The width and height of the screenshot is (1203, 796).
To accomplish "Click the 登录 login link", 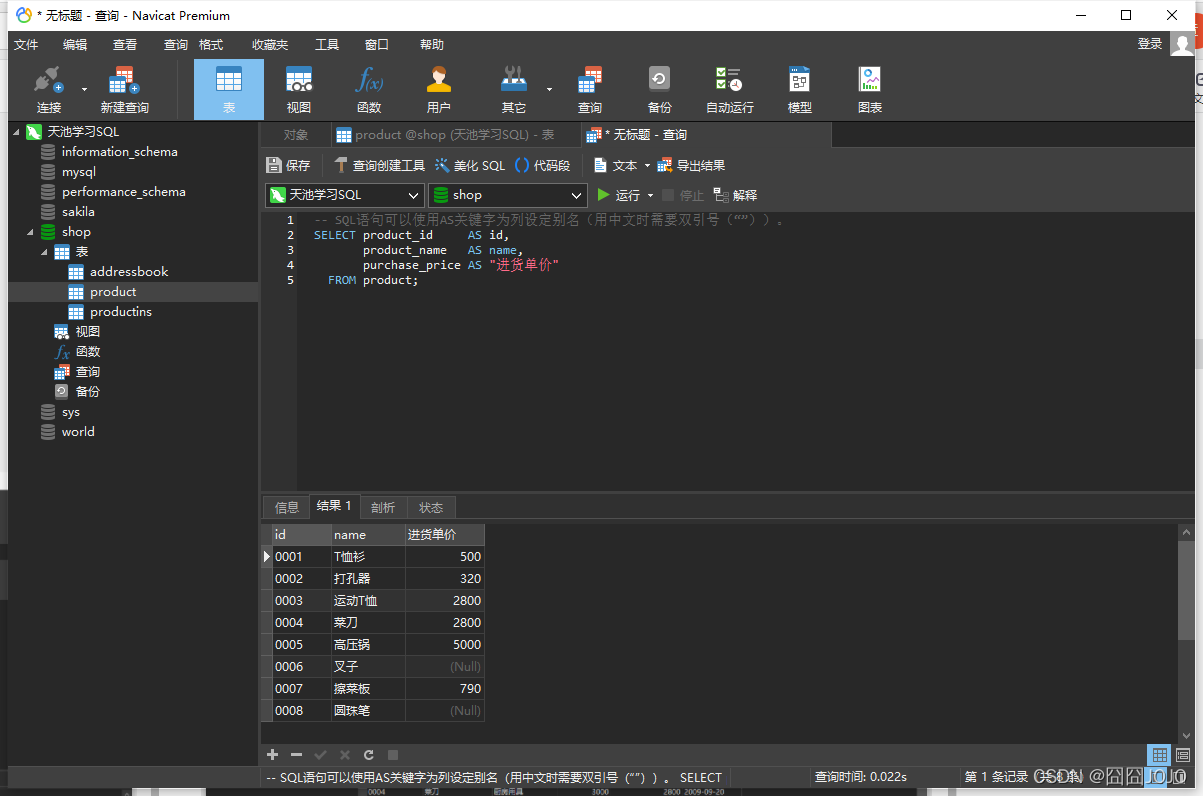I will [x=1150, y=44].
